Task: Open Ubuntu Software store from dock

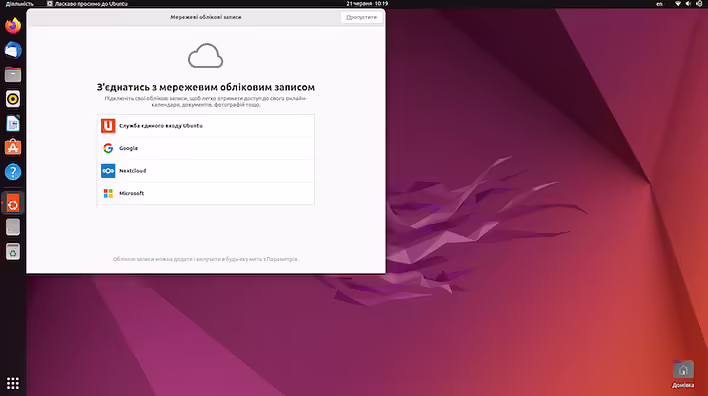Action: [13, 148]
